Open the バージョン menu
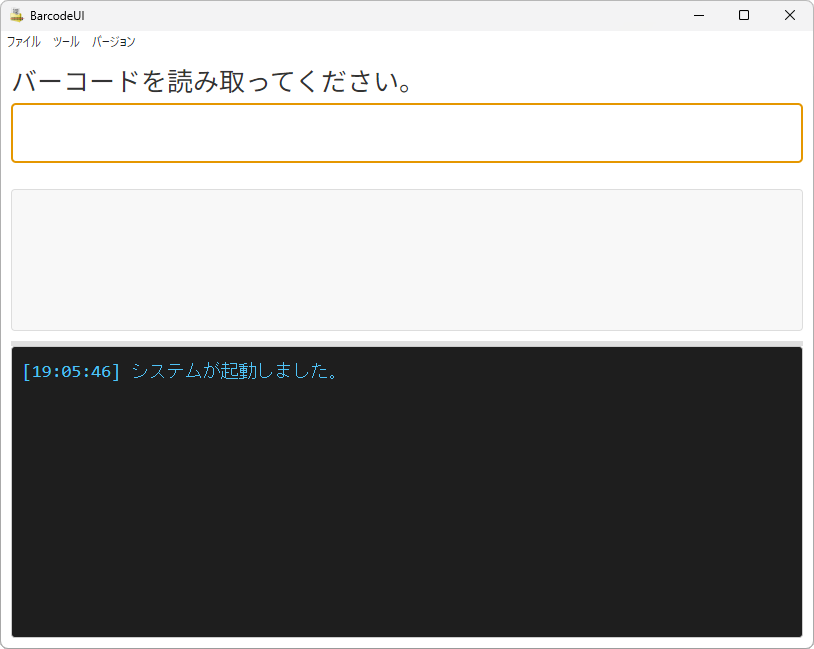The height and width of the screenshot is (649, 814). [x=114, y=42]
